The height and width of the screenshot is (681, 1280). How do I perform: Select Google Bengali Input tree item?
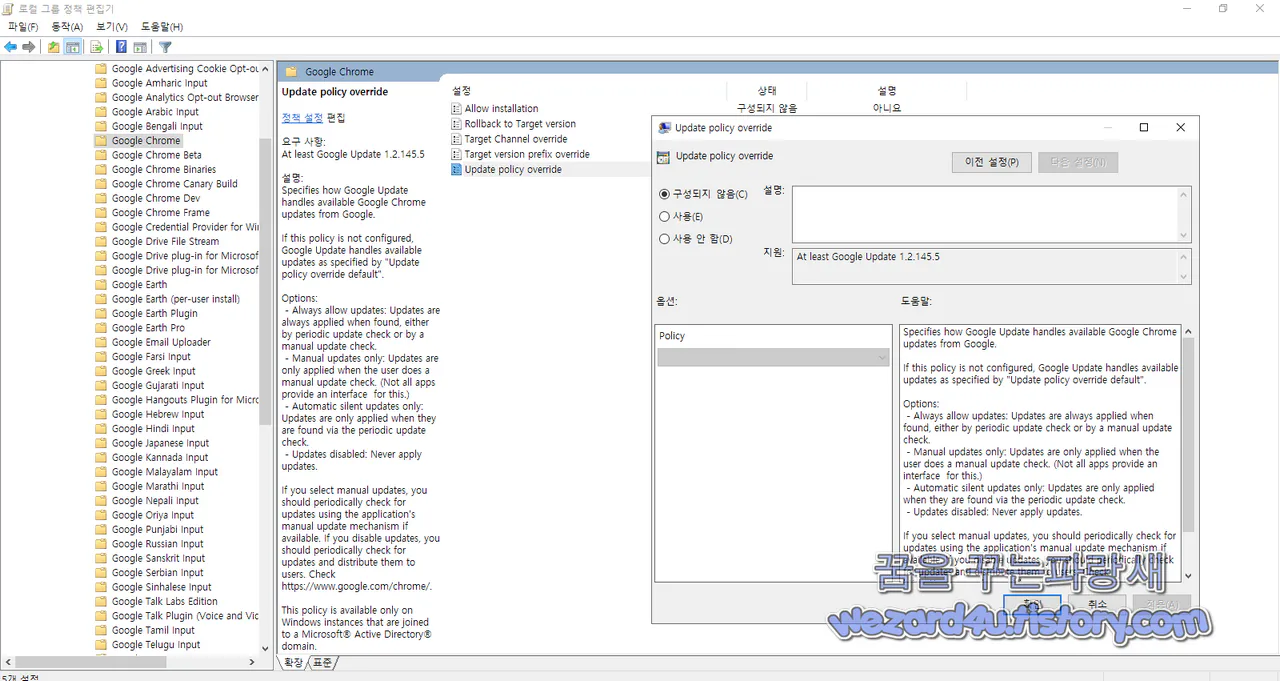point(157,127)
